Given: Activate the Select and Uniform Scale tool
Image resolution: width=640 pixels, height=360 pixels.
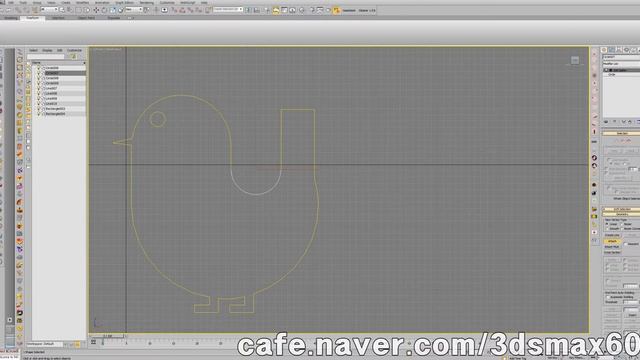Looking at the screenshot, I should tap(113, 10).
